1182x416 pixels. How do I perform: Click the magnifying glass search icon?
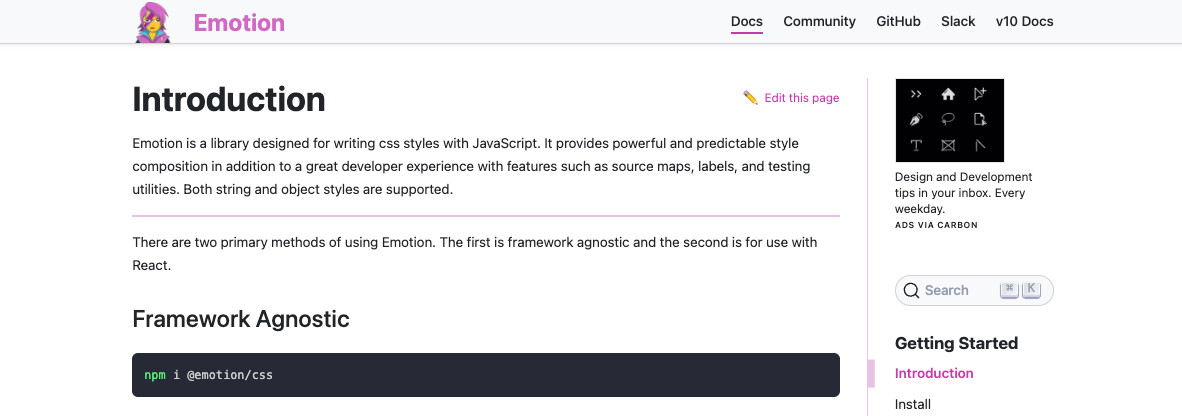(x=911, y=291)
